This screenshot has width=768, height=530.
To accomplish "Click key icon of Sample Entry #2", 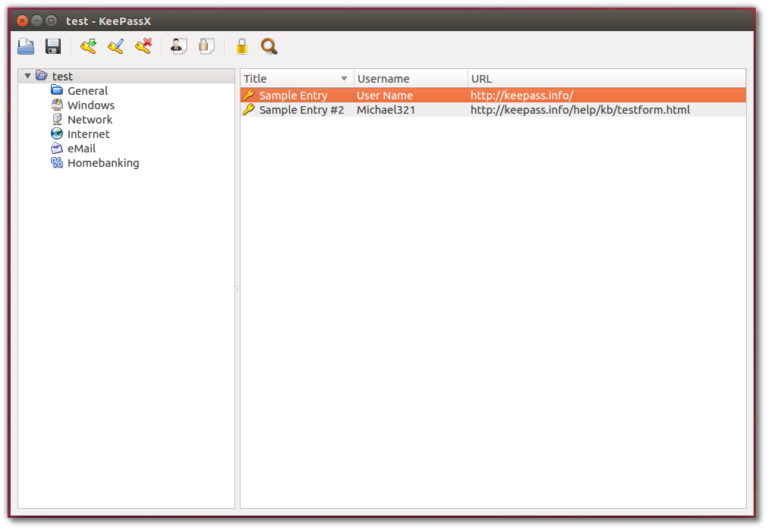I will 249,110.
